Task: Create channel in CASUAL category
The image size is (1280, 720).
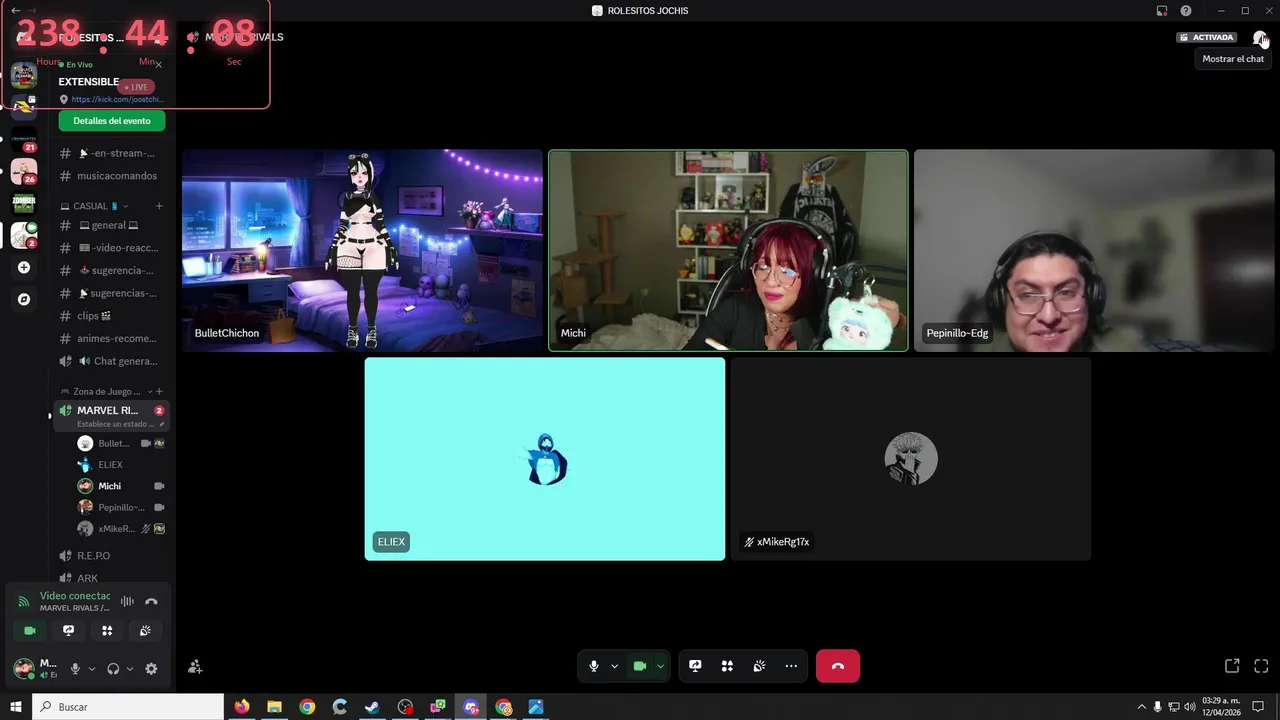Action: coord(159,206)
